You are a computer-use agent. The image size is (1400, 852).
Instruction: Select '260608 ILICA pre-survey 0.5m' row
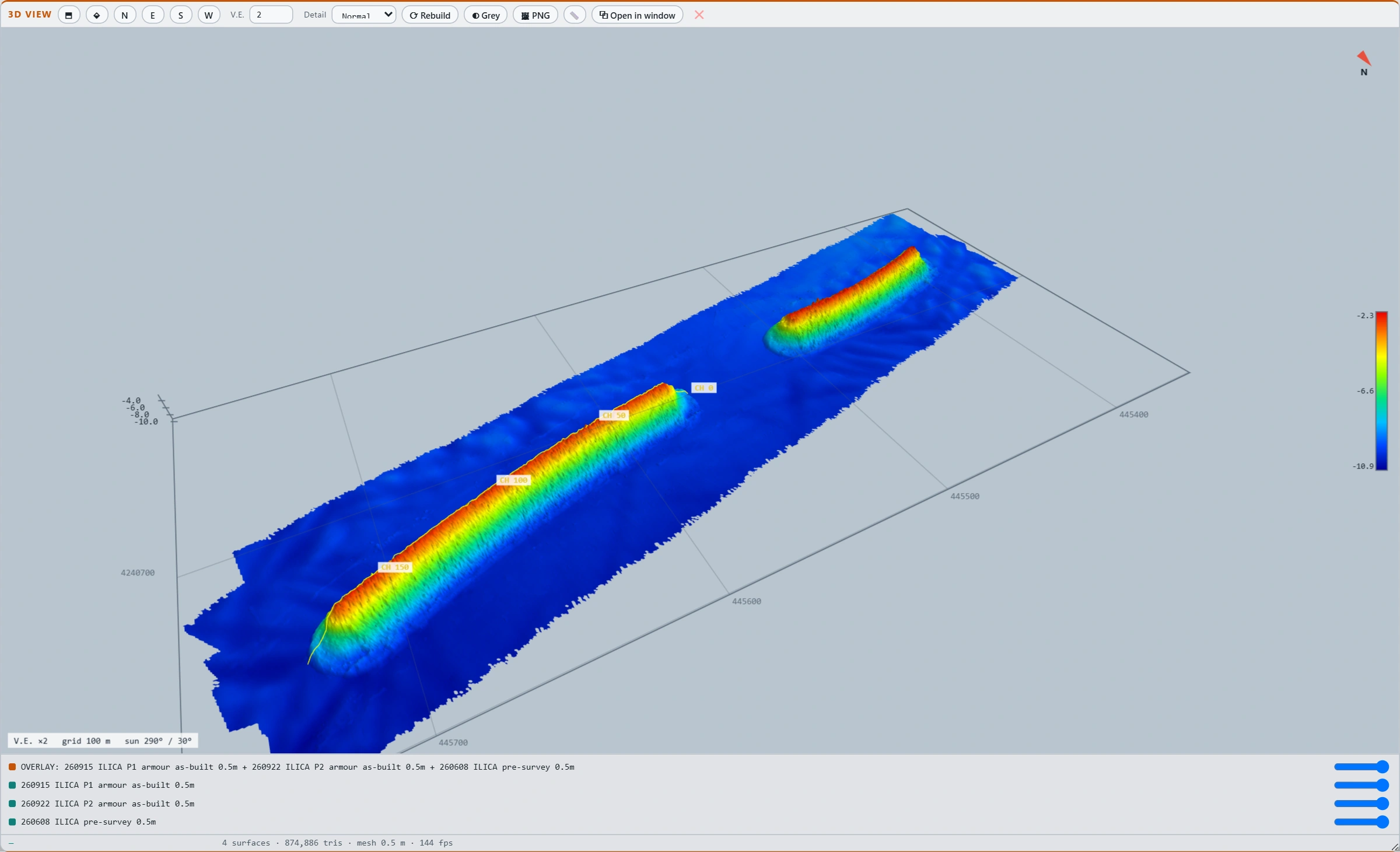pyautogui.click(x=88, y=822)
